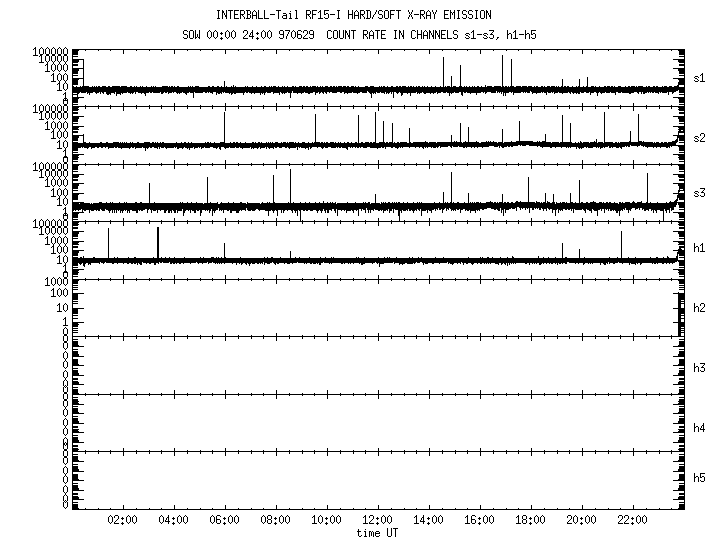This screenshot has height=550, width=720.
Task: Click the 'time UT' axis title
Action: pos(377,534)
